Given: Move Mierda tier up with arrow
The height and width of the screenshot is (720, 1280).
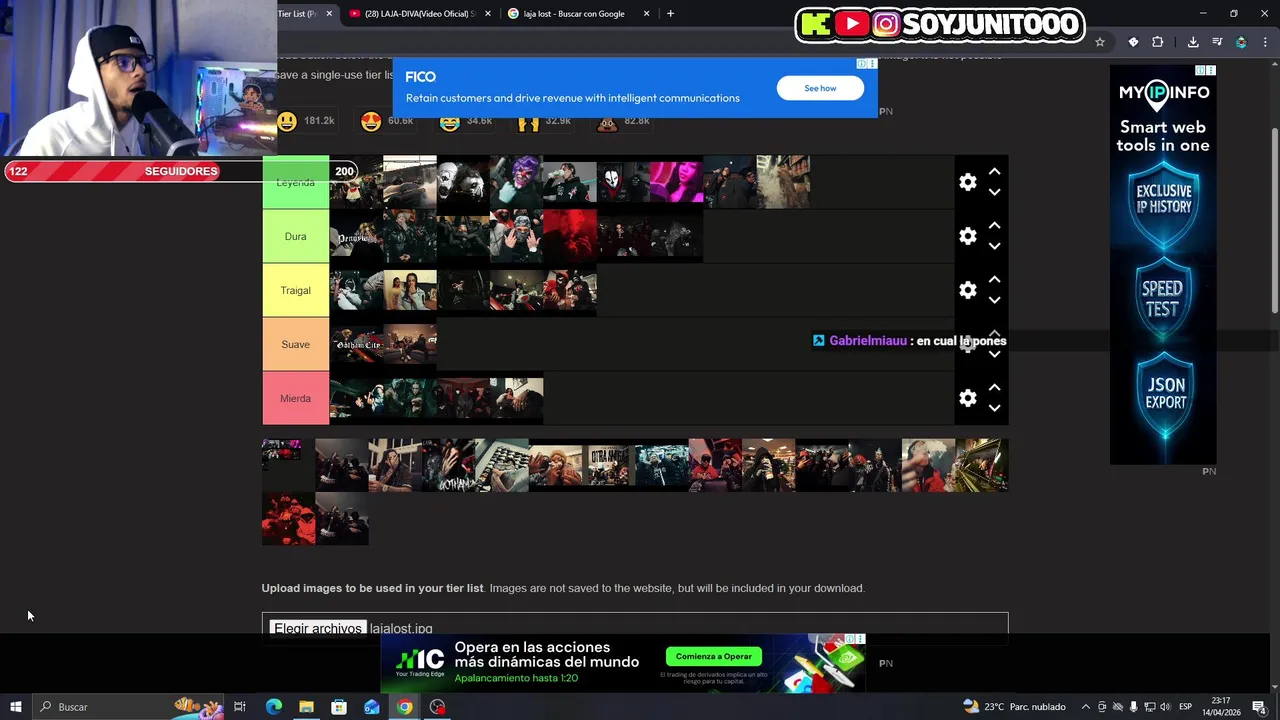Looking at the screenshot, I should coord(994,388).
